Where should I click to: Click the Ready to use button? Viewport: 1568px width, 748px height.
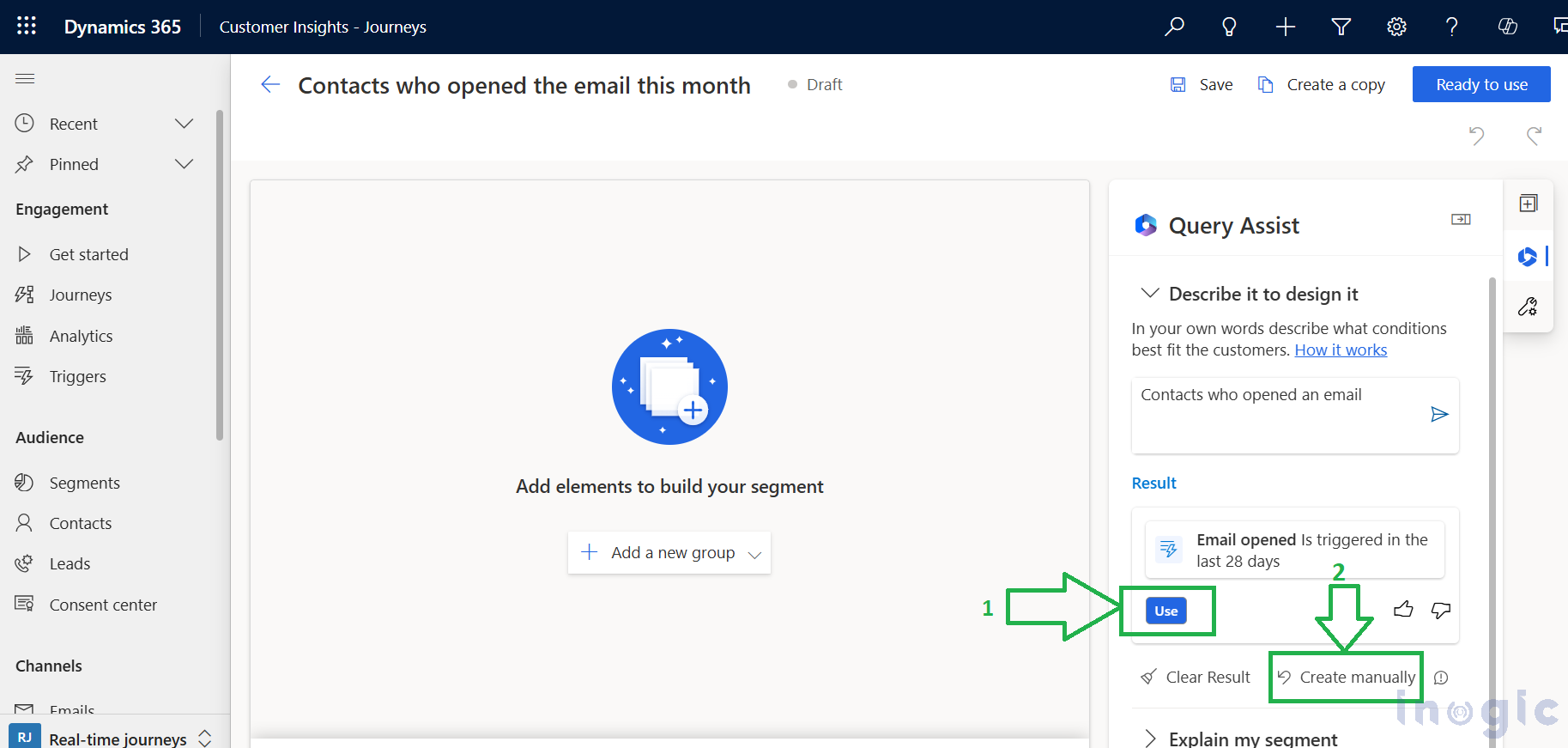click(1481, 84)
